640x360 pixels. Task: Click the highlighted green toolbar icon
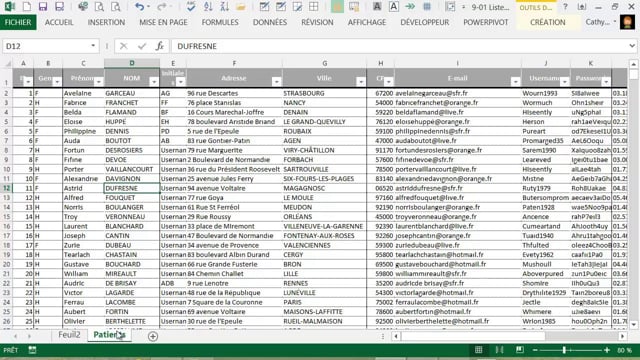click(x=337, y=7)
